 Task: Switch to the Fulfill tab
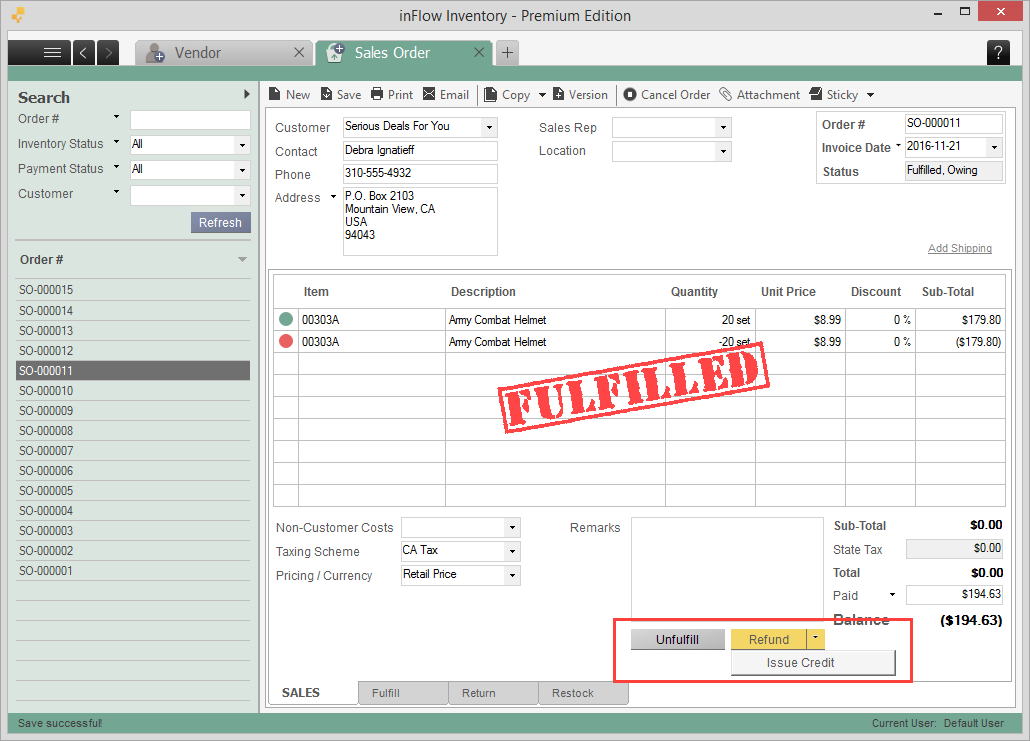(x=403, y=693)
